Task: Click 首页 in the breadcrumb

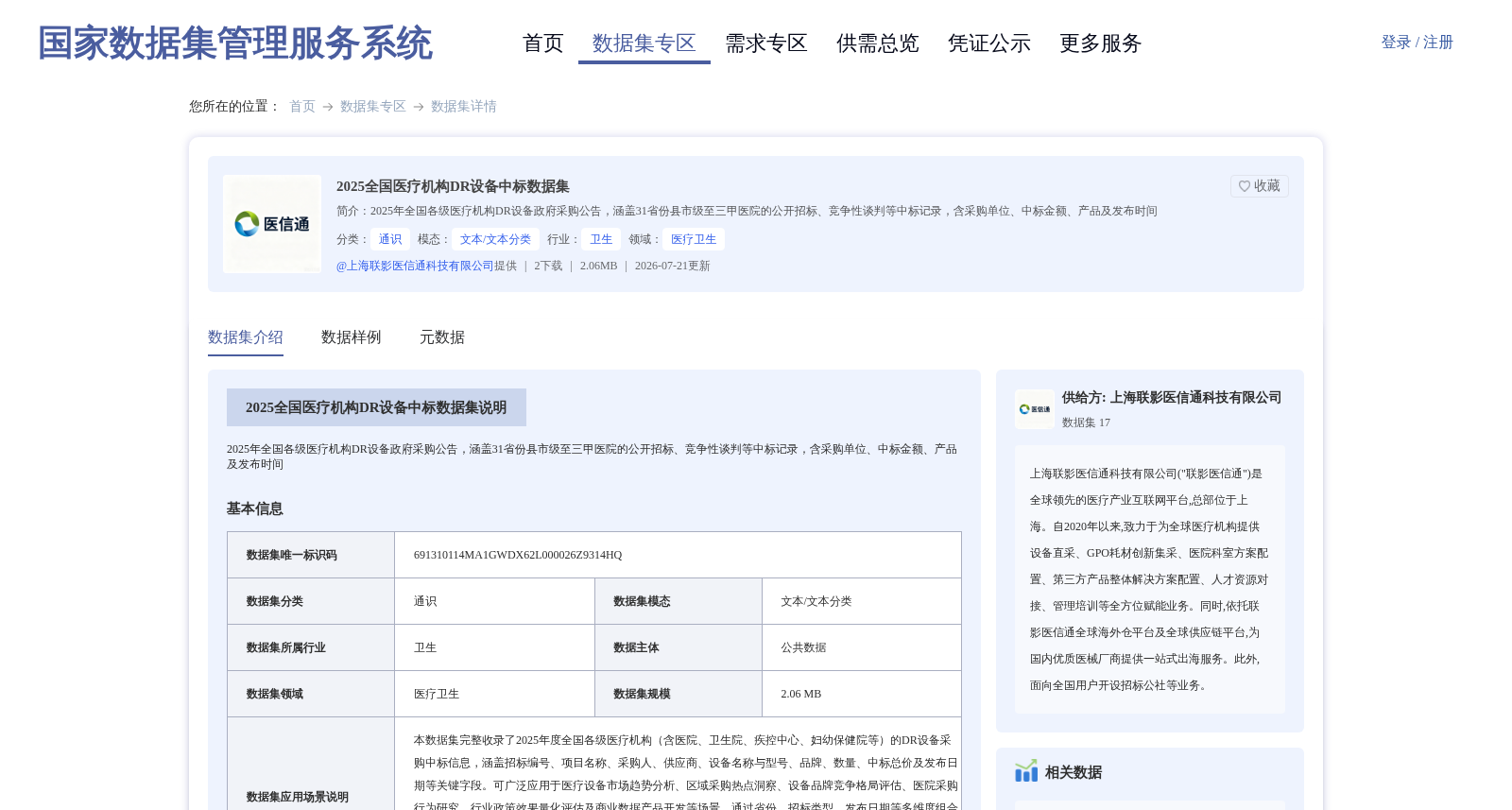Action: tap(302, 107)
